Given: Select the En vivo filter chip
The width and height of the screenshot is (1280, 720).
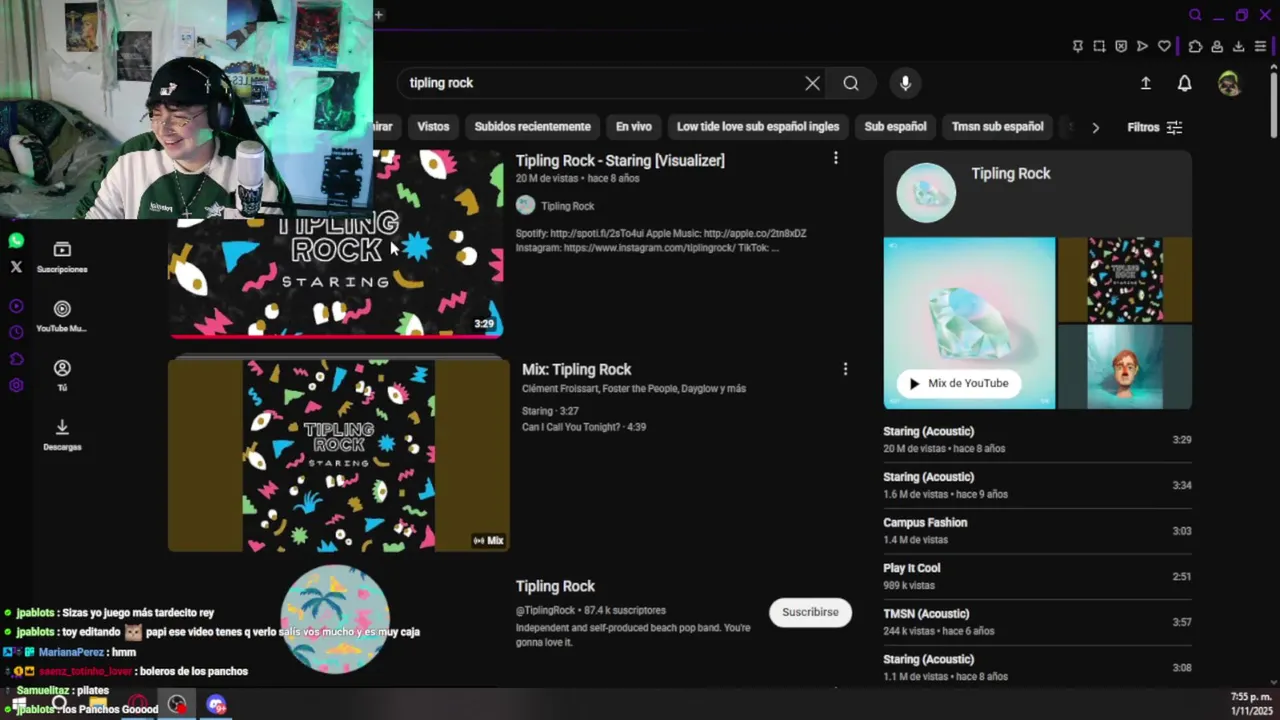Looking at the screenshot, I should tap(633, 127).
